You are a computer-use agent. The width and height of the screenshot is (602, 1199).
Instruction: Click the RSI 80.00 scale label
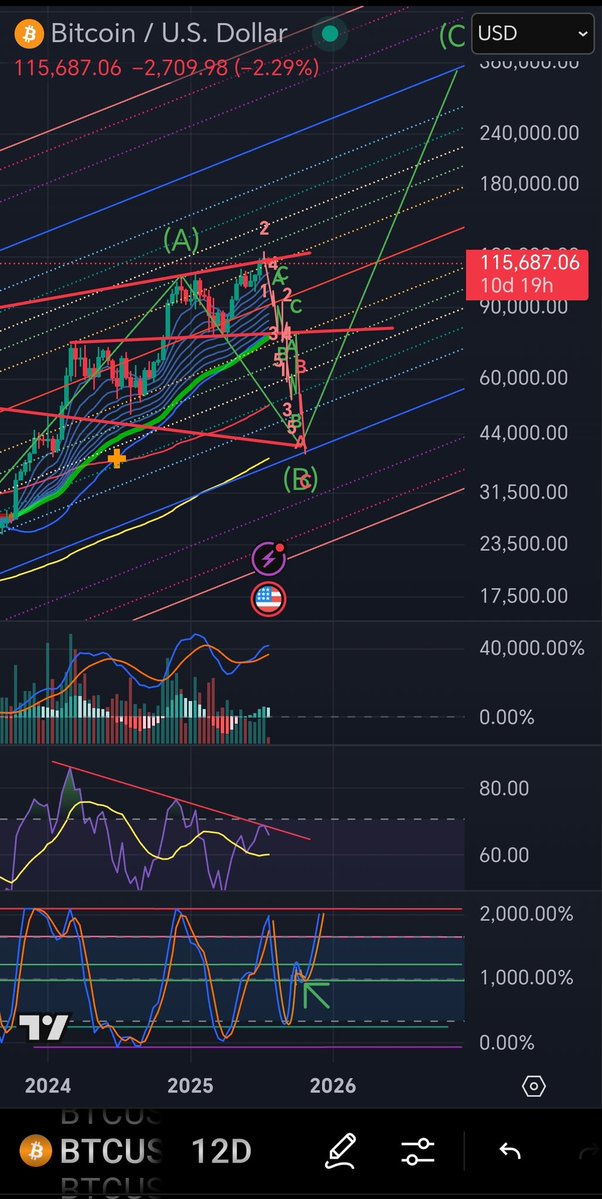pos(504,788)
